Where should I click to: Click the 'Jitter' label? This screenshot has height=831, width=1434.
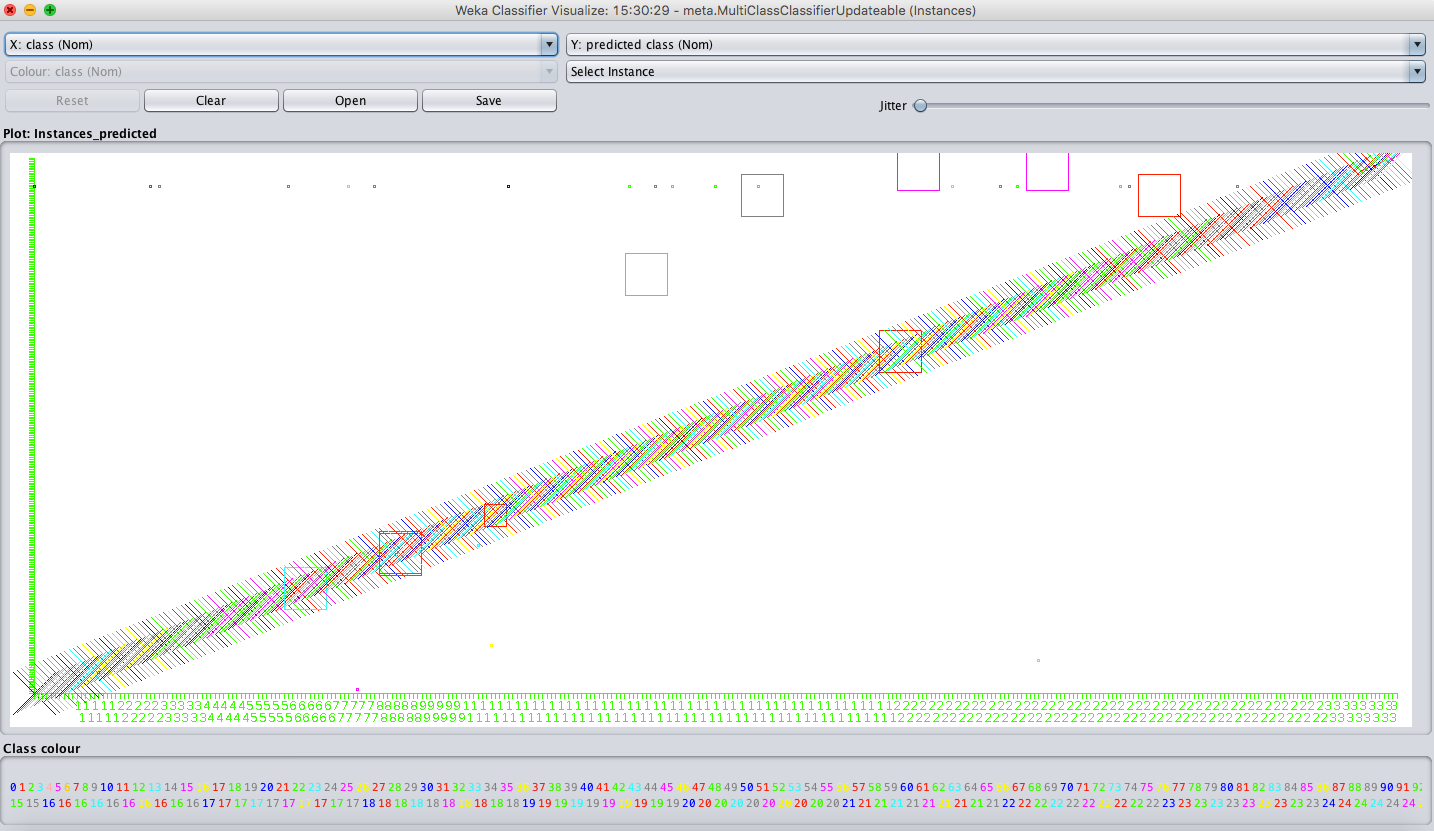(x=893, y=105)
